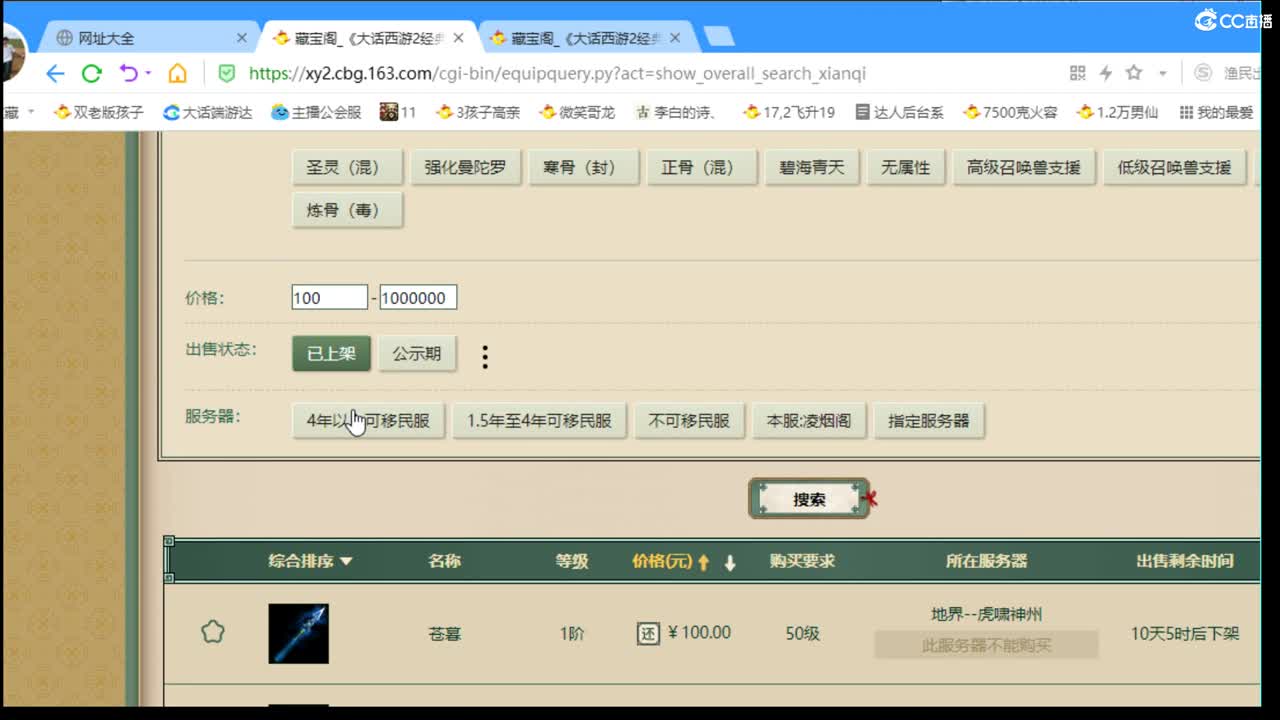Go back with the browser back arrow
Image resolution: width=1280 pixels, height=720 pixels.
click(x=55, y=73)
